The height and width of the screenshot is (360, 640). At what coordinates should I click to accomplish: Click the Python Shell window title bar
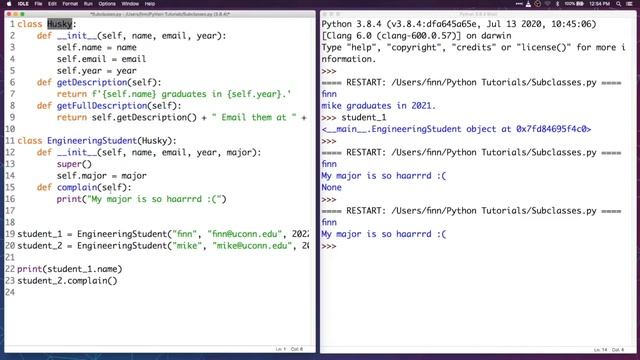pyautogui.click(x=478, y=14)
